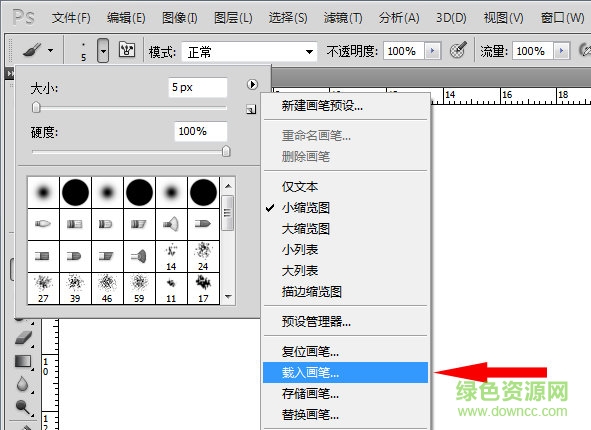Select the spatter brush labeled 39

pyautogui.click(x=75, y=289)
